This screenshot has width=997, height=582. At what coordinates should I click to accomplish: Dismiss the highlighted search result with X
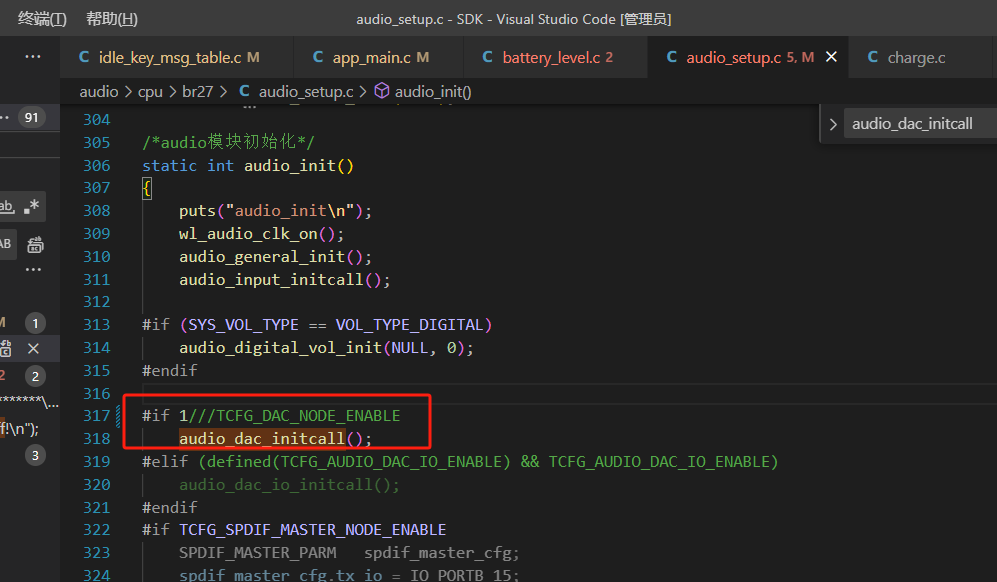tap(34, 349)
